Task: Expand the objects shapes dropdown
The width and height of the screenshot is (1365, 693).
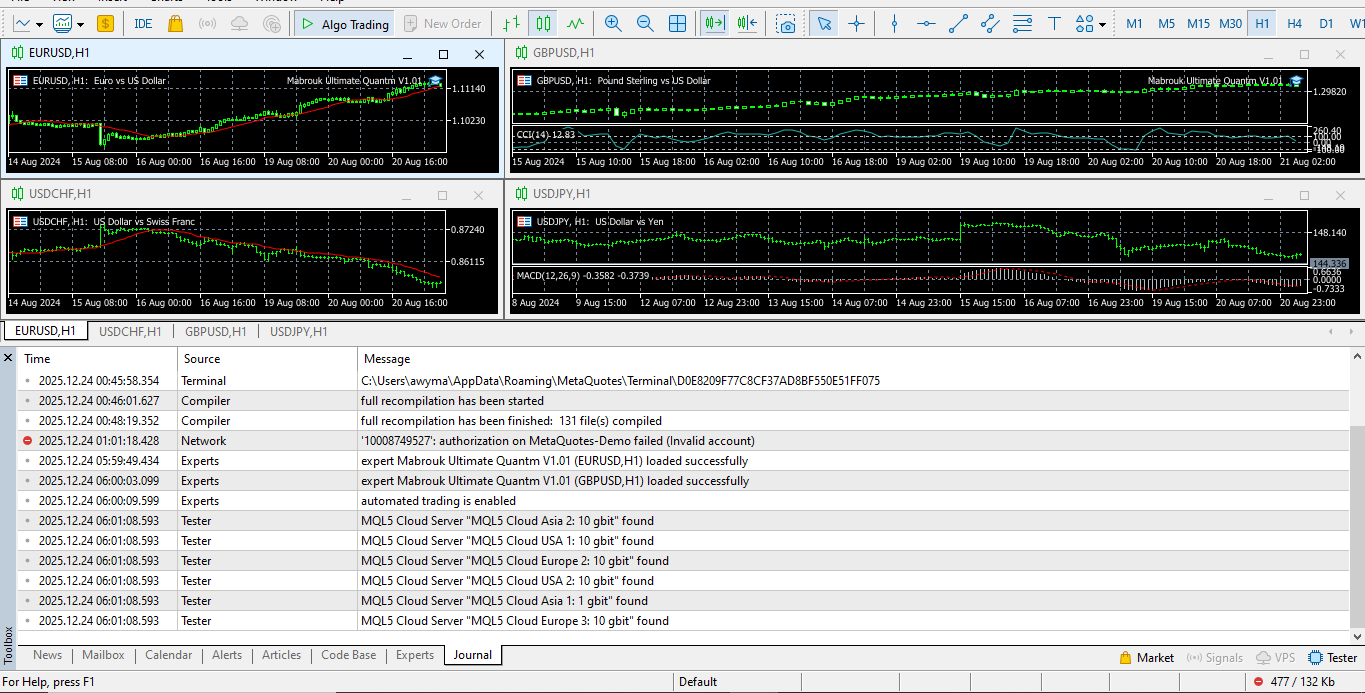Action: tap(1102, 24)
